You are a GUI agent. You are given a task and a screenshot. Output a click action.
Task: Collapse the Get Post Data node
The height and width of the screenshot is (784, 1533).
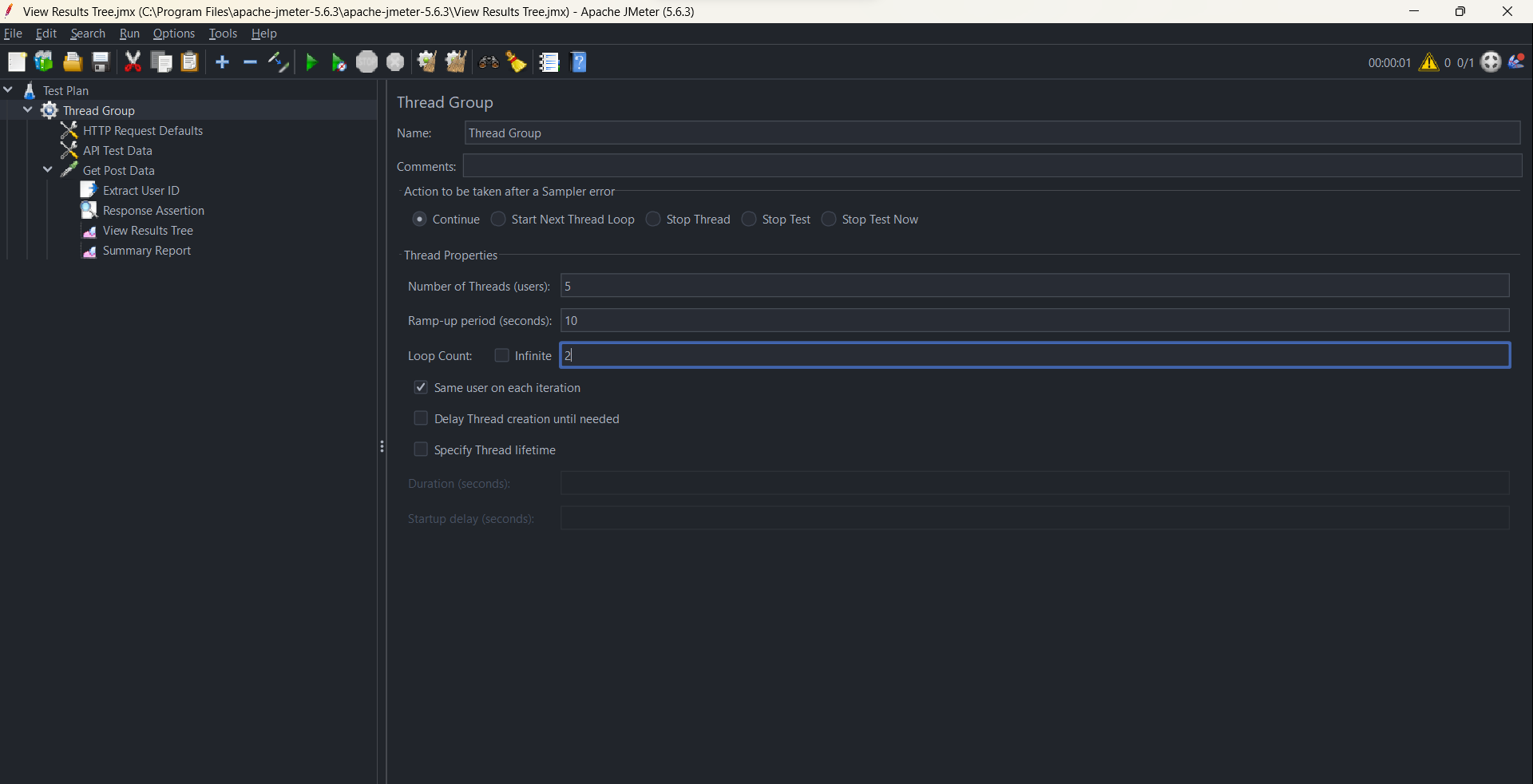pos(47,169)
